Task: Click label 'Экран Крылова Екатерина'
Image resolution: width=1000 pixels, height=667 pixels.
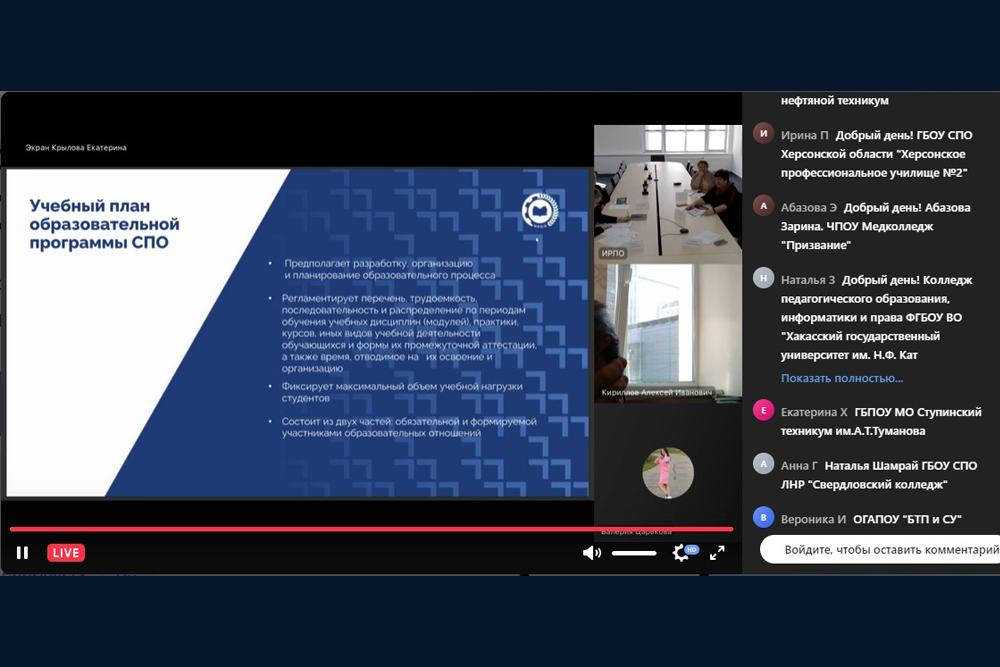Action: click(x=76, y=147)
